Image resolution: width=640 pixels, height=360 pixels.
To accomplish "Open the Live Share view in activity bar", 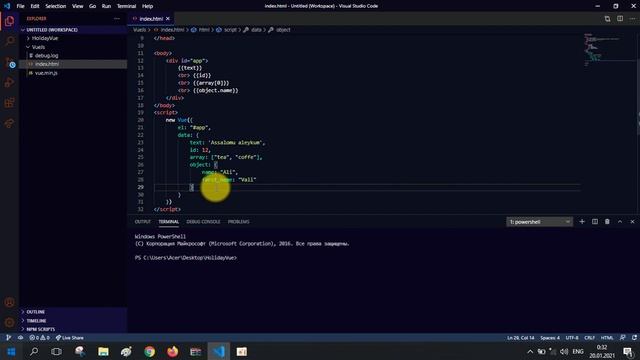I will tap(9, 123).
